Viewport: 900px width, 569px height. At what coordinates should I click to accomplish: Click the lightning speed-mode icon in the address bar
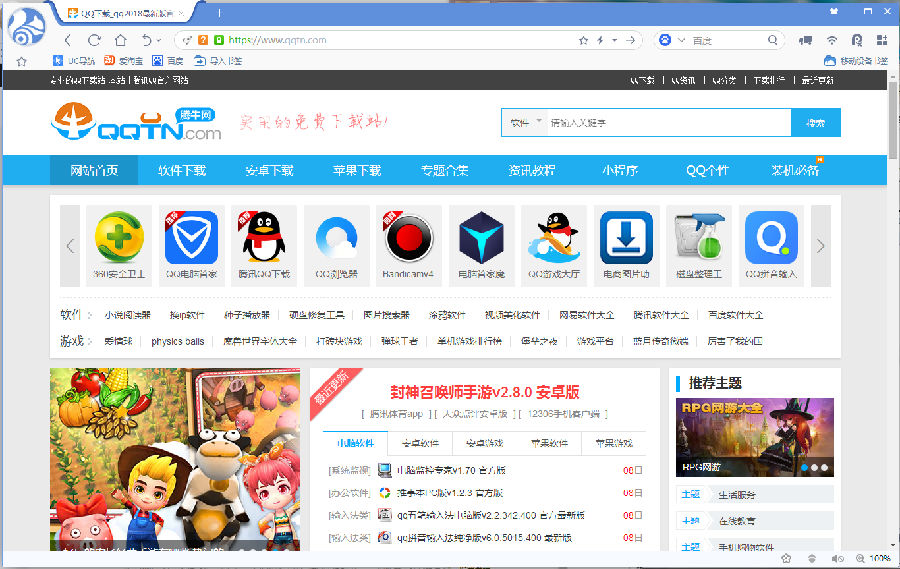click(x=600, y=40)
